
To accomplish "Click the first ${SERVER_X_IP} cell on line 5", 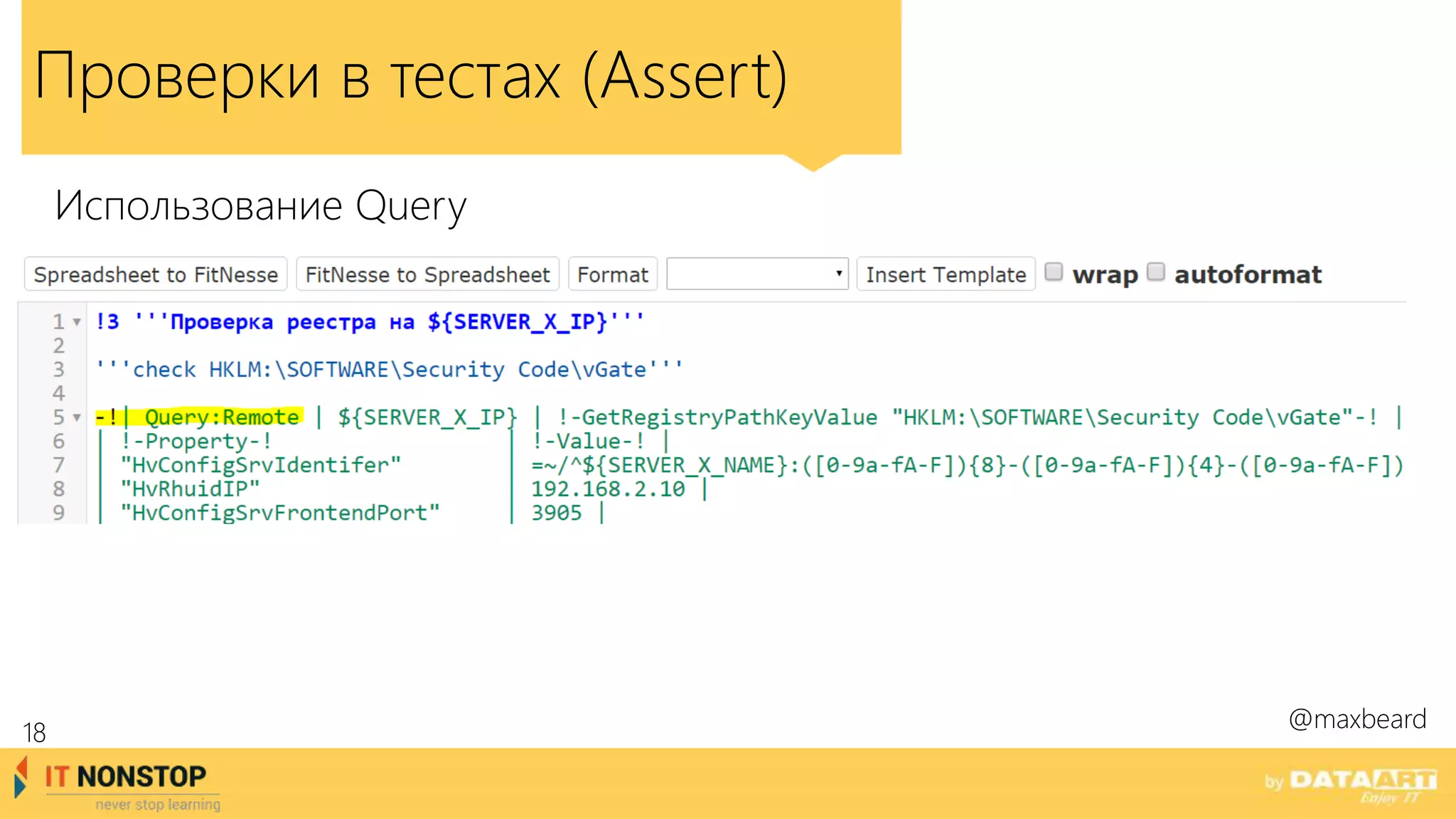I will (x=427, y=417).
